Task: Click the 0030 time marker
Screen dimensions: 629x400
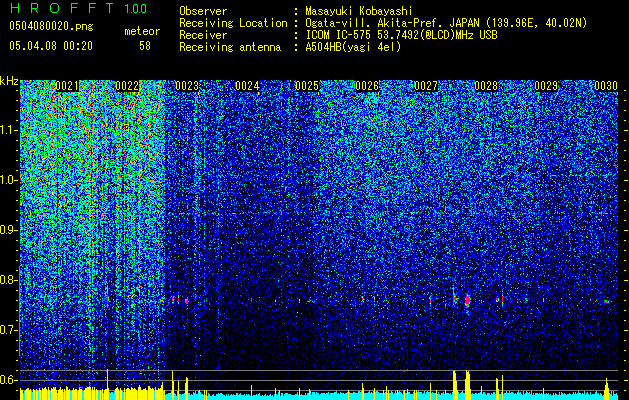Action: pyautogui.click(x=606, y=86)
